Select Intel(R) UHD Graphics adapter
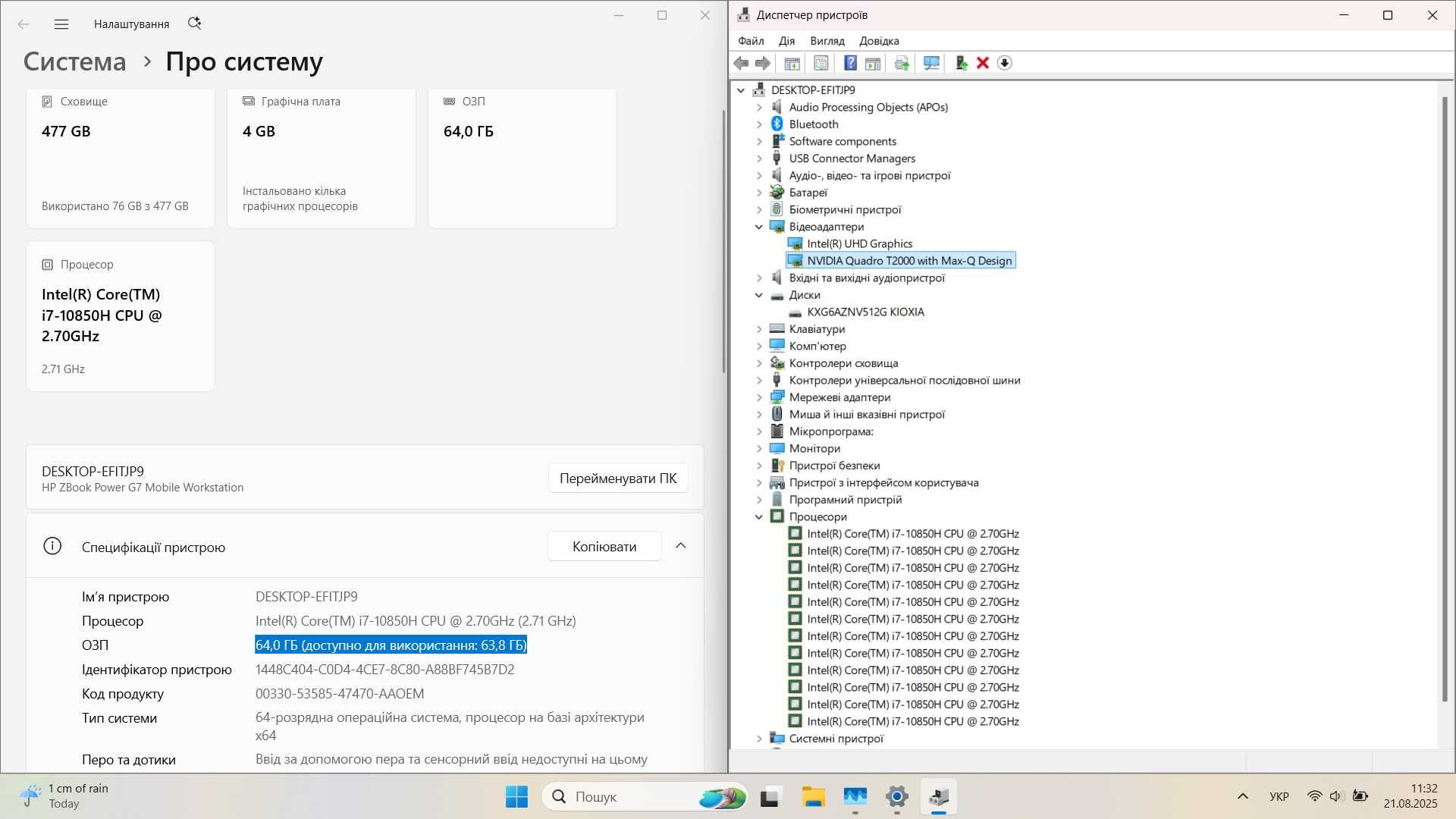This screenshot has height=819, width=1456. point(859,243)
